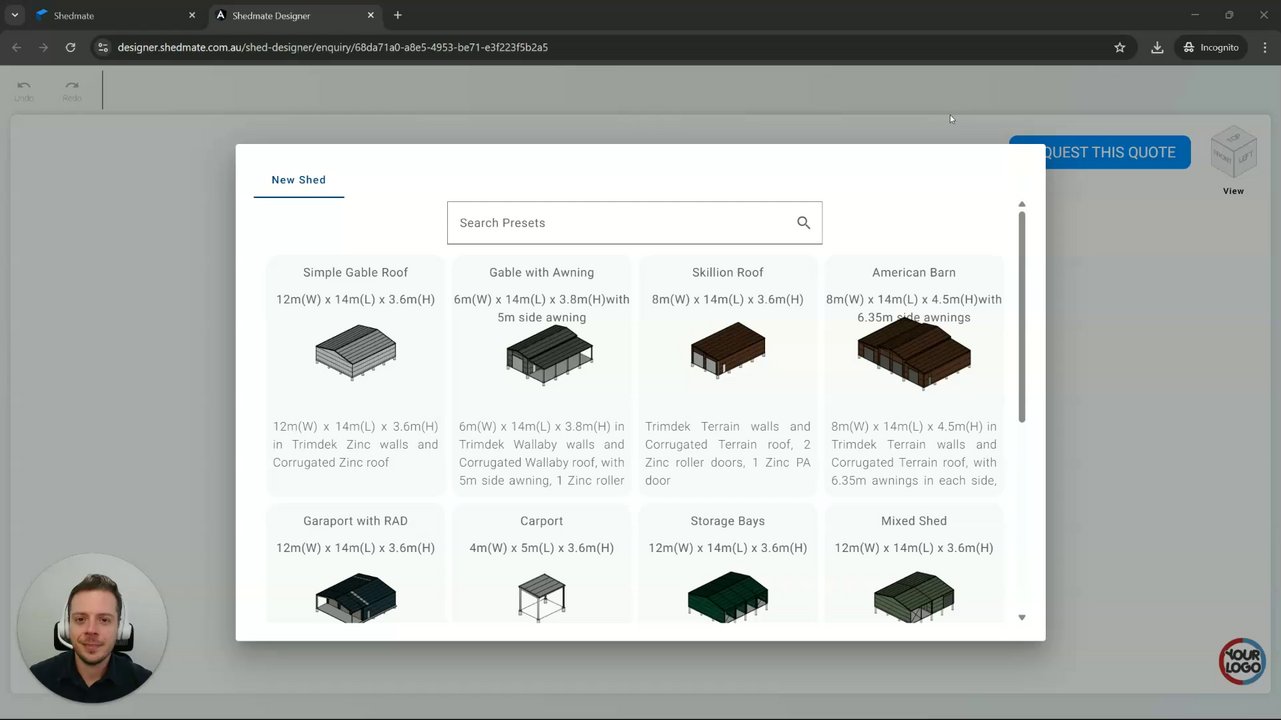The width and height of the screenshot is (1281, 720).
Task: Click the Request This Quote button
Action: (x=1100, y=152)
